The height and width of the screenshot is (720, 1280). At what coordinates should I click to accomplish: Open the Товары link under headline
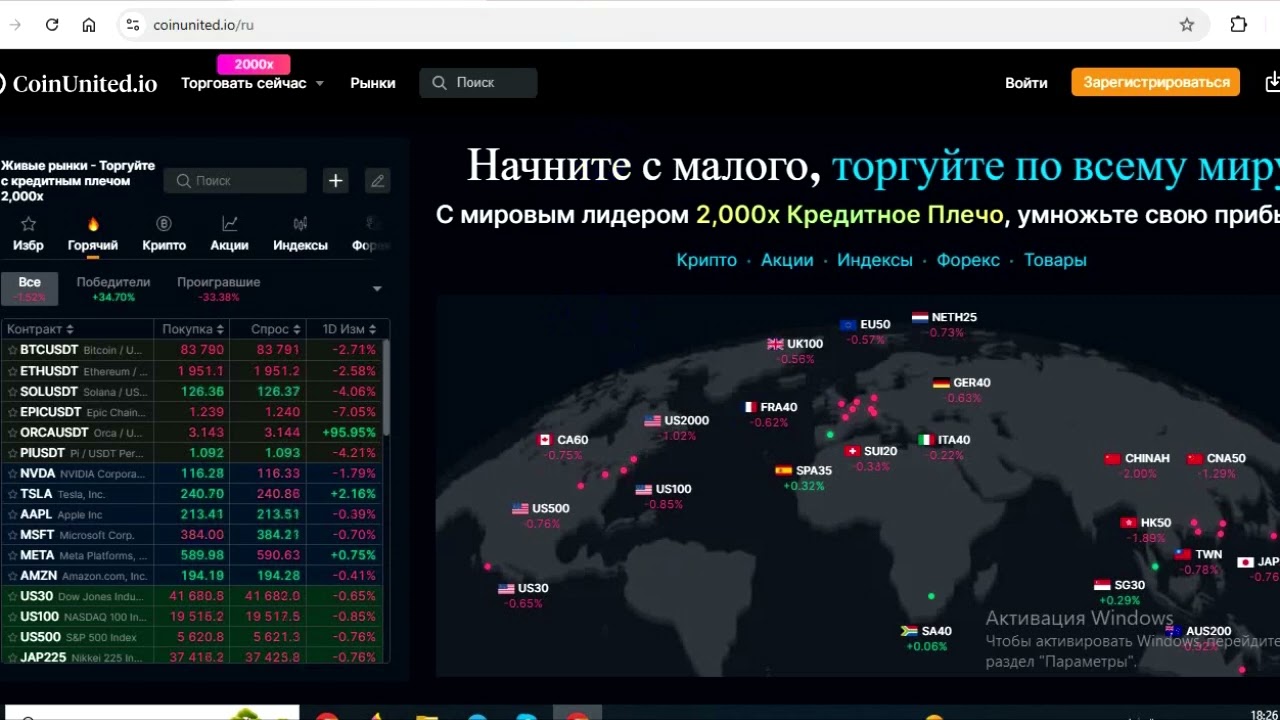click(x=1055, y=260)
